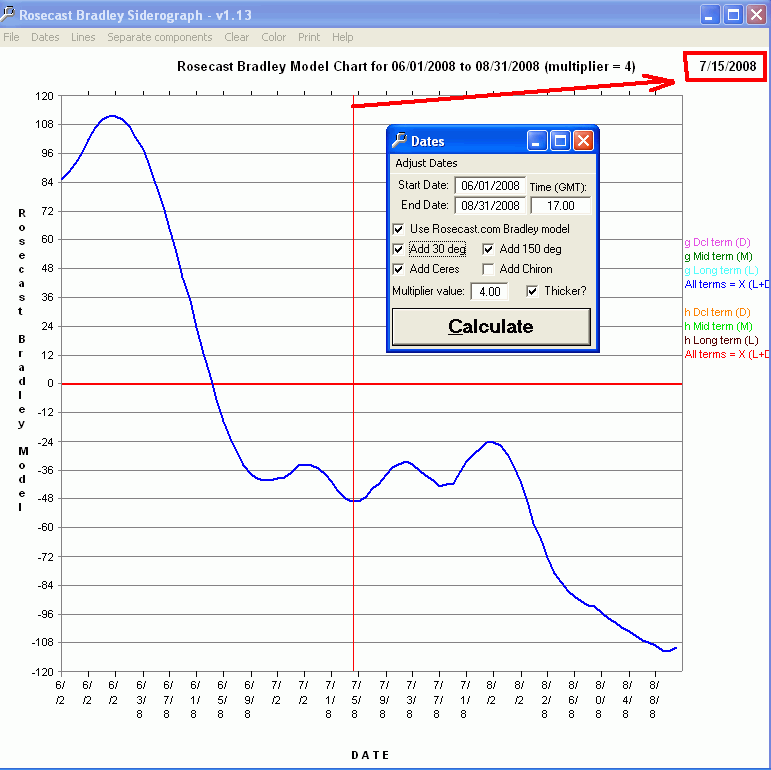The height and width of the screenshot is (770, 771).
Task: Open the Help menu
Action: click(x=342, y=37)
